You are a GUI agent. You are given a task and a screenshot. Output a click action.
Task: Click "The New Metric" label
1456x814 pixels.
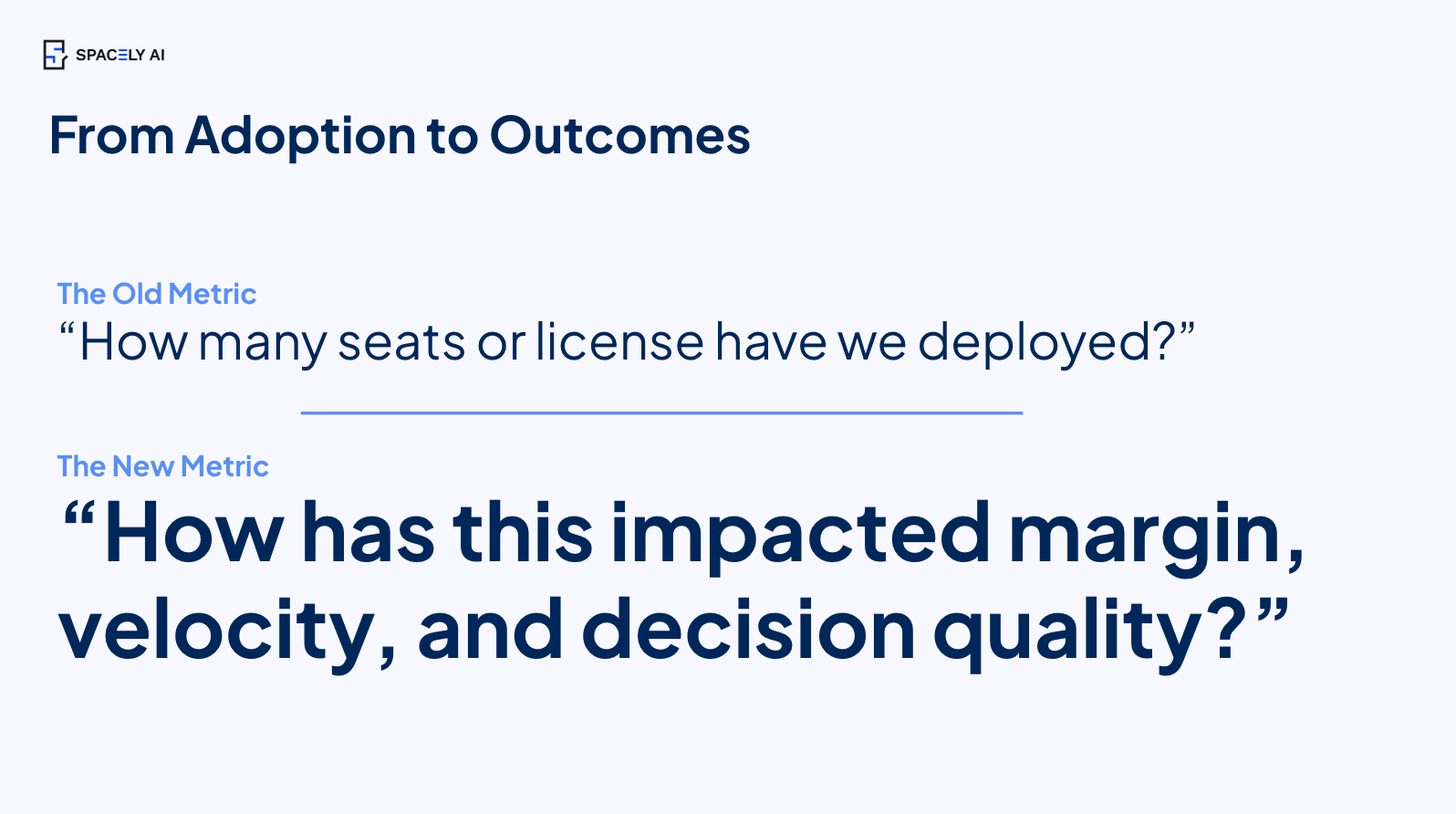pyautogui.click(x=162, y=466)
